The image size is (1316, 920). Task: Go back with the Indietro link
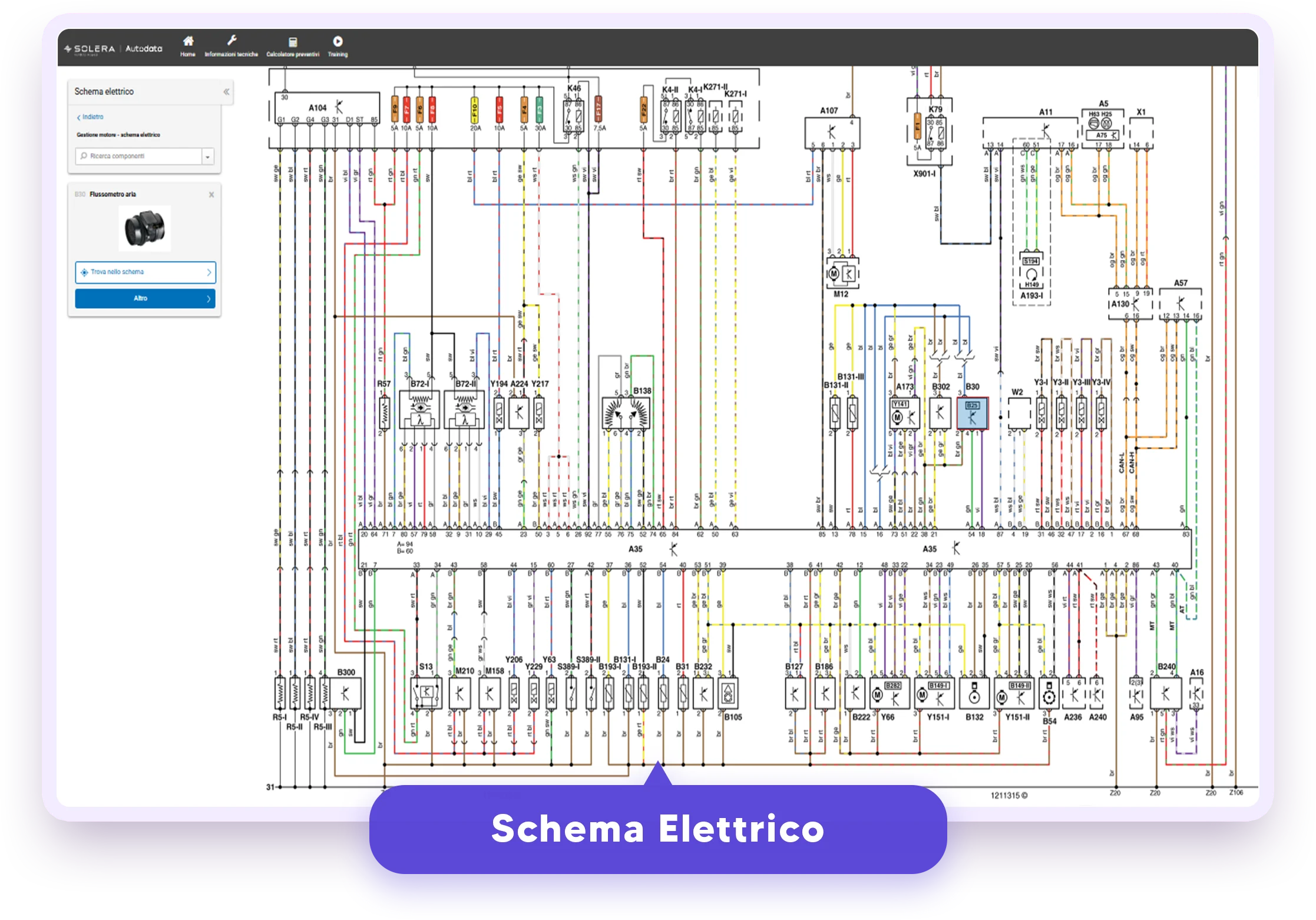(90, 117)
